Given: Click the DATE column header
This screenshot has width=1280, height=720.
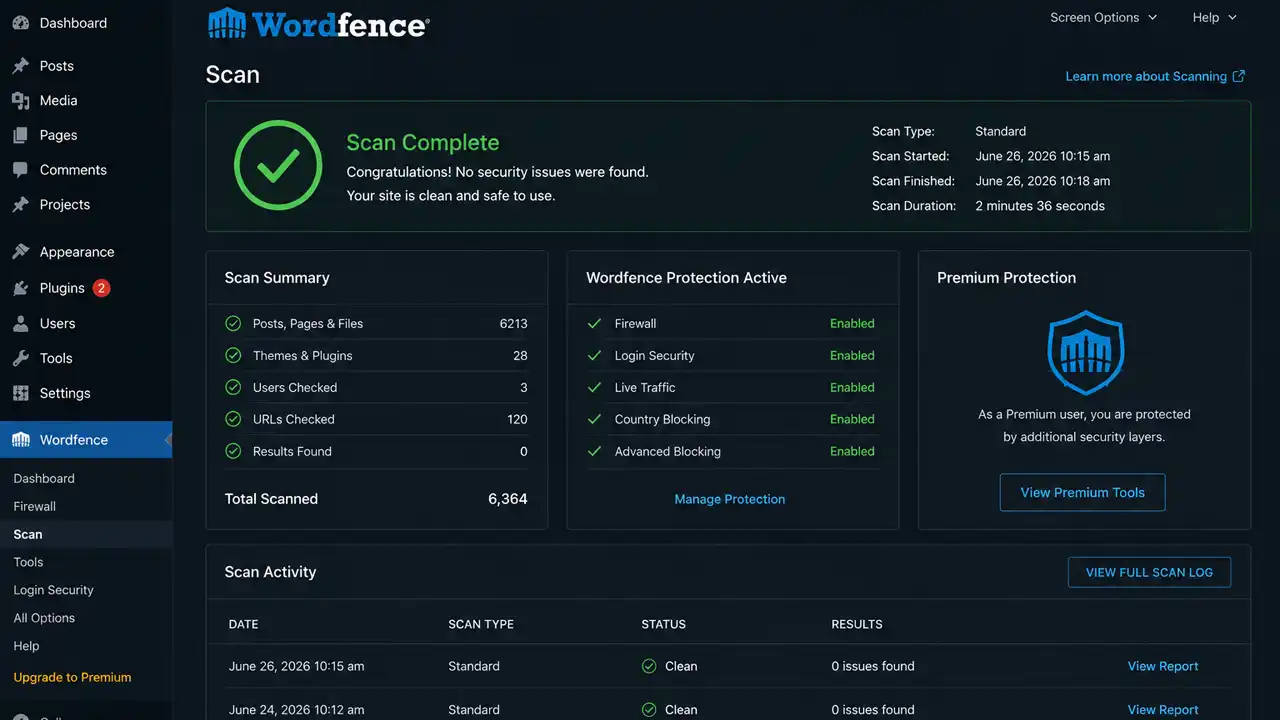Looking at the screenshot, I should pos(243,624).
